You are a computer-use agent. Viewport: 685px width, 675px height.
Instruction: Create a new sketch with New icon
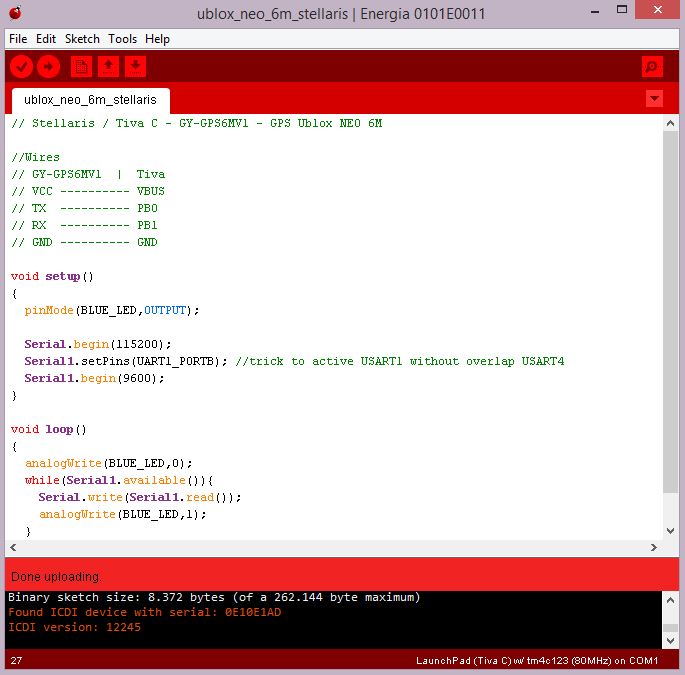point(81,67)
